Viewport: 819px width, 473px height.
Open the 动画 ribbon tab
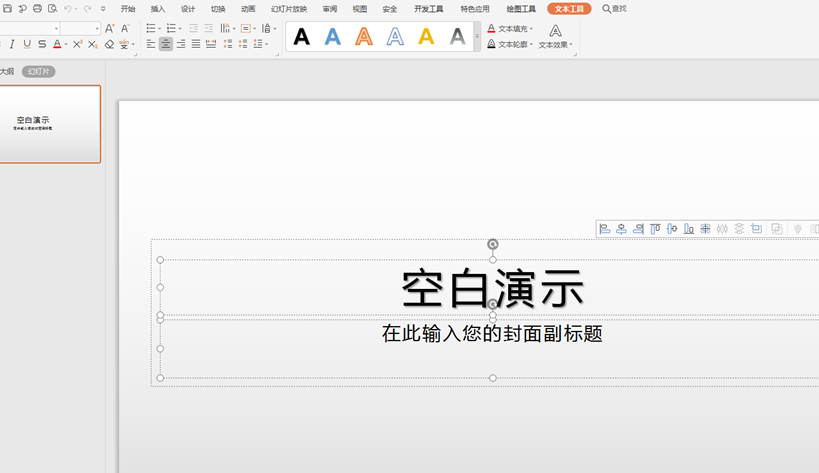248,9
